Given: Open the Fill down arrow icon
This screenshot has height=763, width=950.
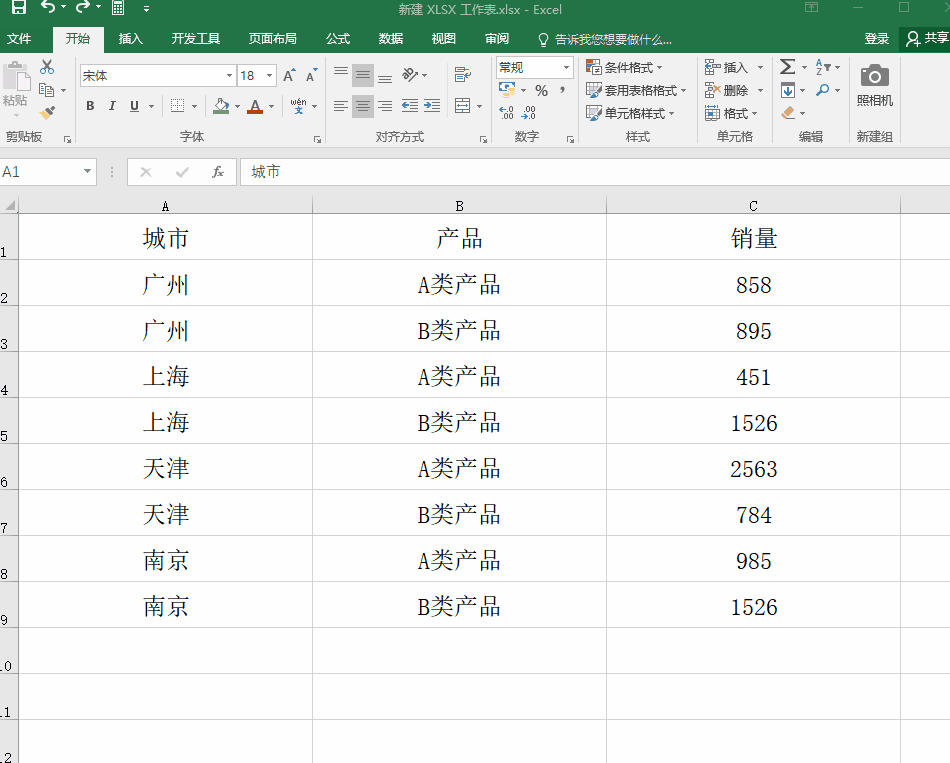Looking at the screenshot, I should point(788,90).
